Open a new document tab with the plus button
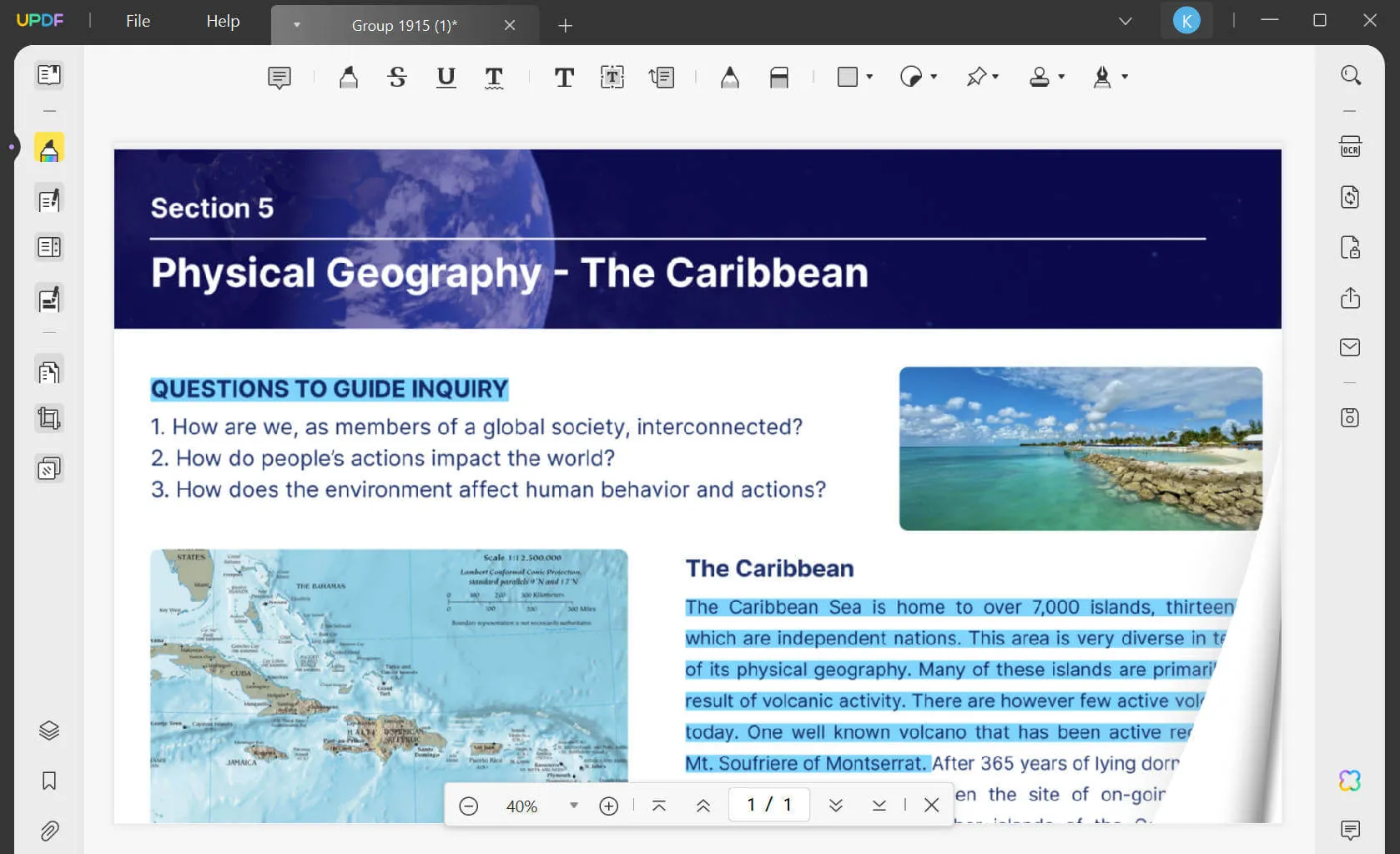Screen dimensions: 1400x854 [x=565, y=26]
